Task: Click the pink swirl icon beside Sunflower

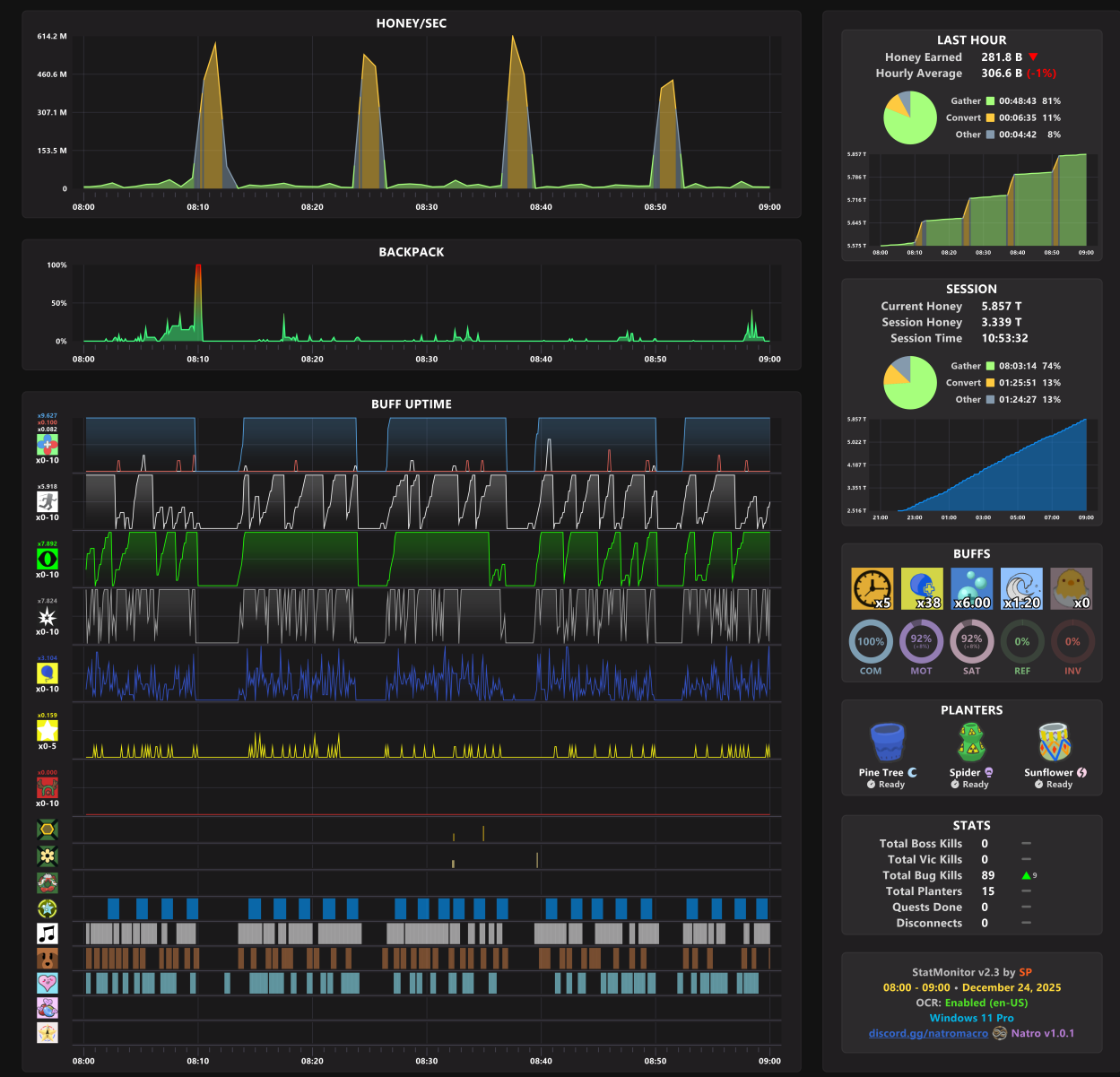Action: click(x=1081, y=772)
